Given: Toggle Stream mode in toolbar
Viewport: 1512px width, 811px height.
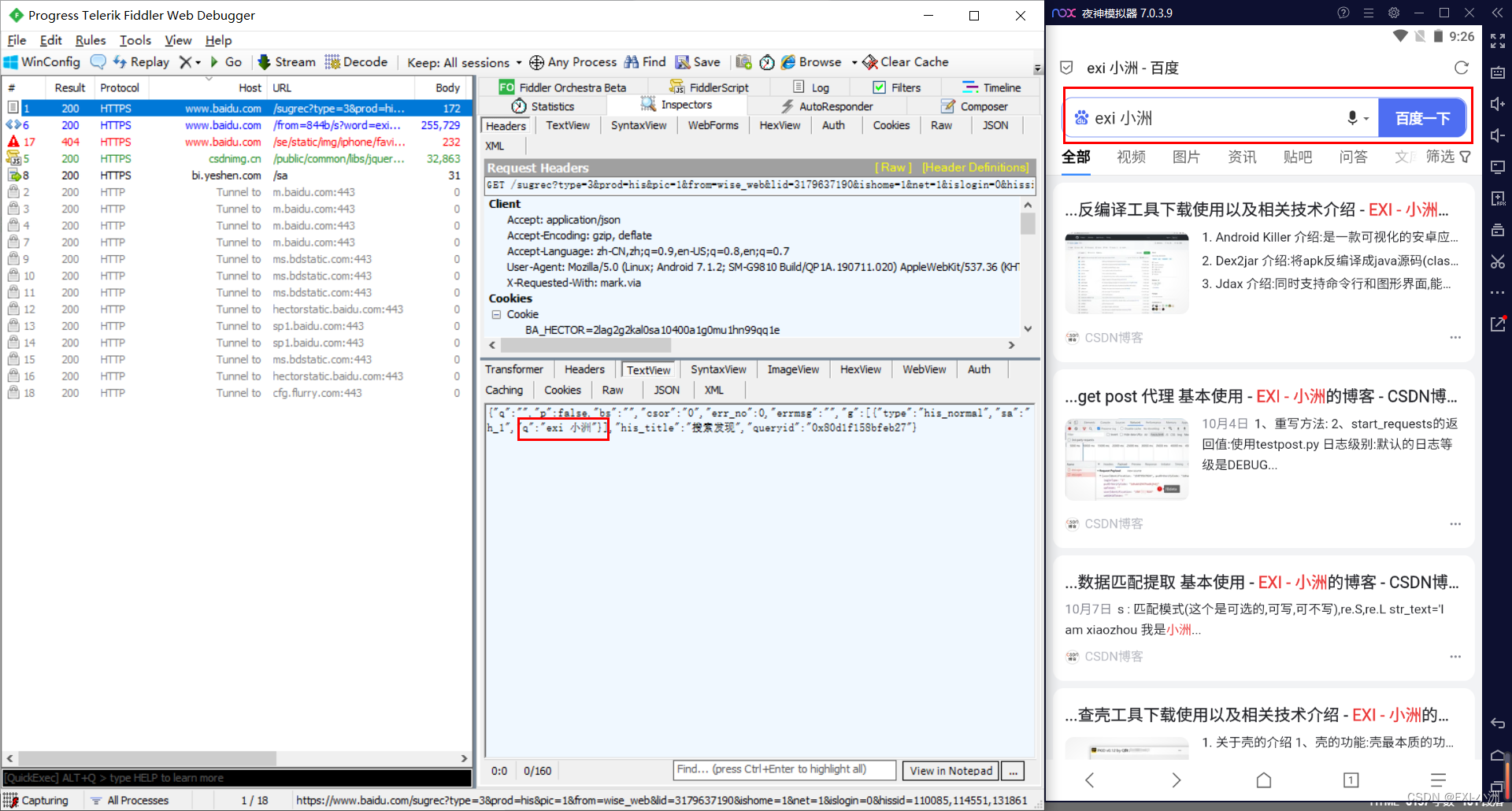Looking at the screenshot, I should tap(287, 62).
